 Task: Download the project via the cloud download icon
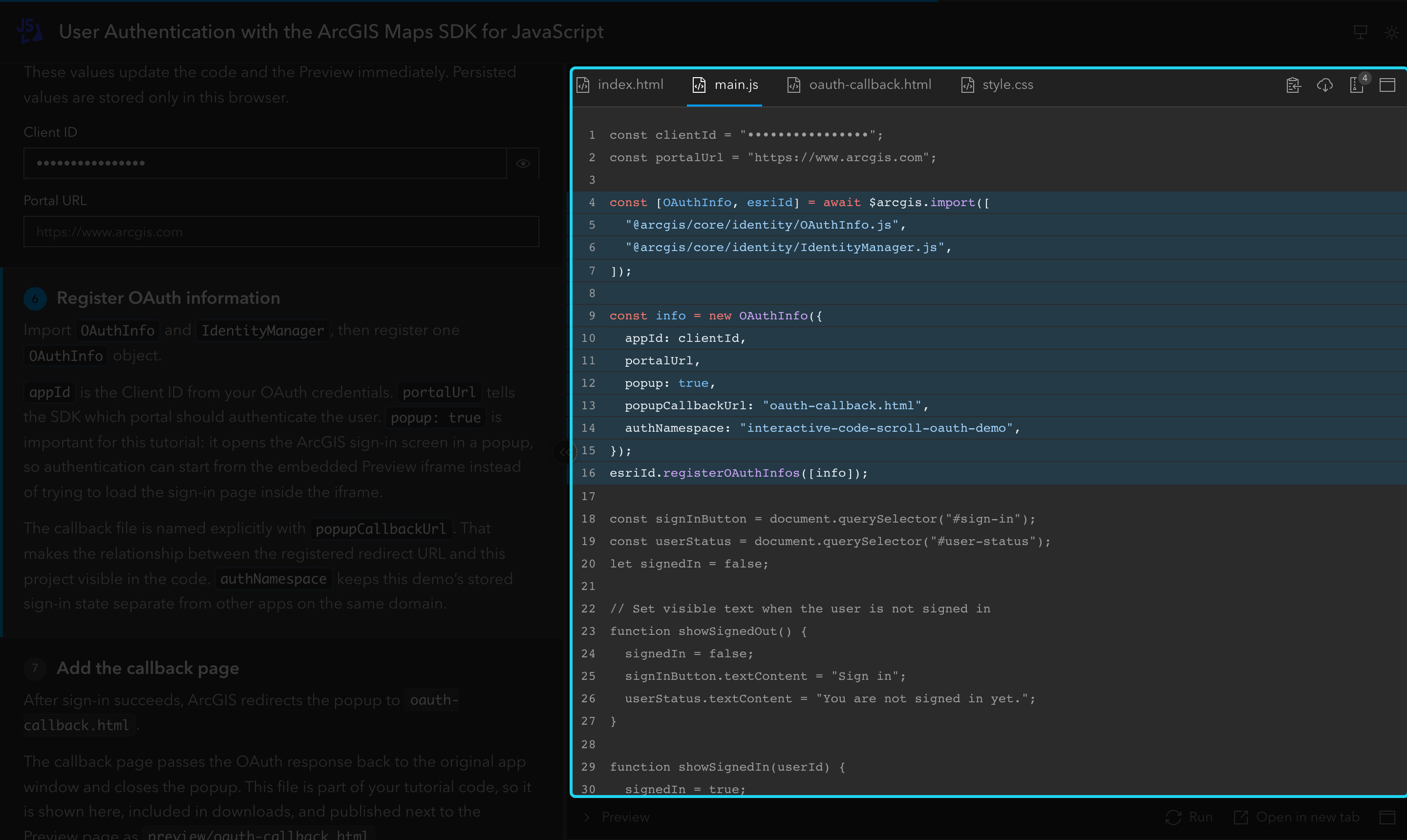1325,85
